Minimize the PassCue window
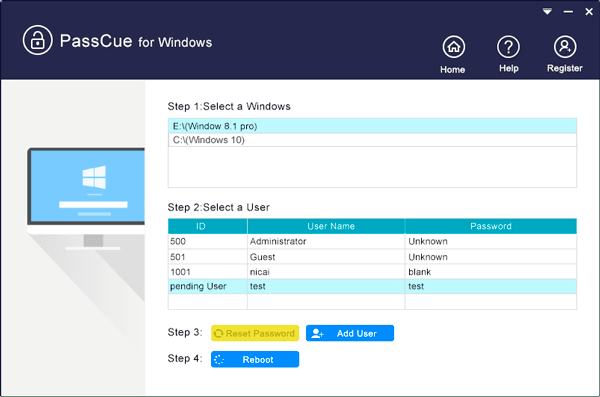Image resolution: width=600 pixels, height=397 pixels. tap(568, 12)
